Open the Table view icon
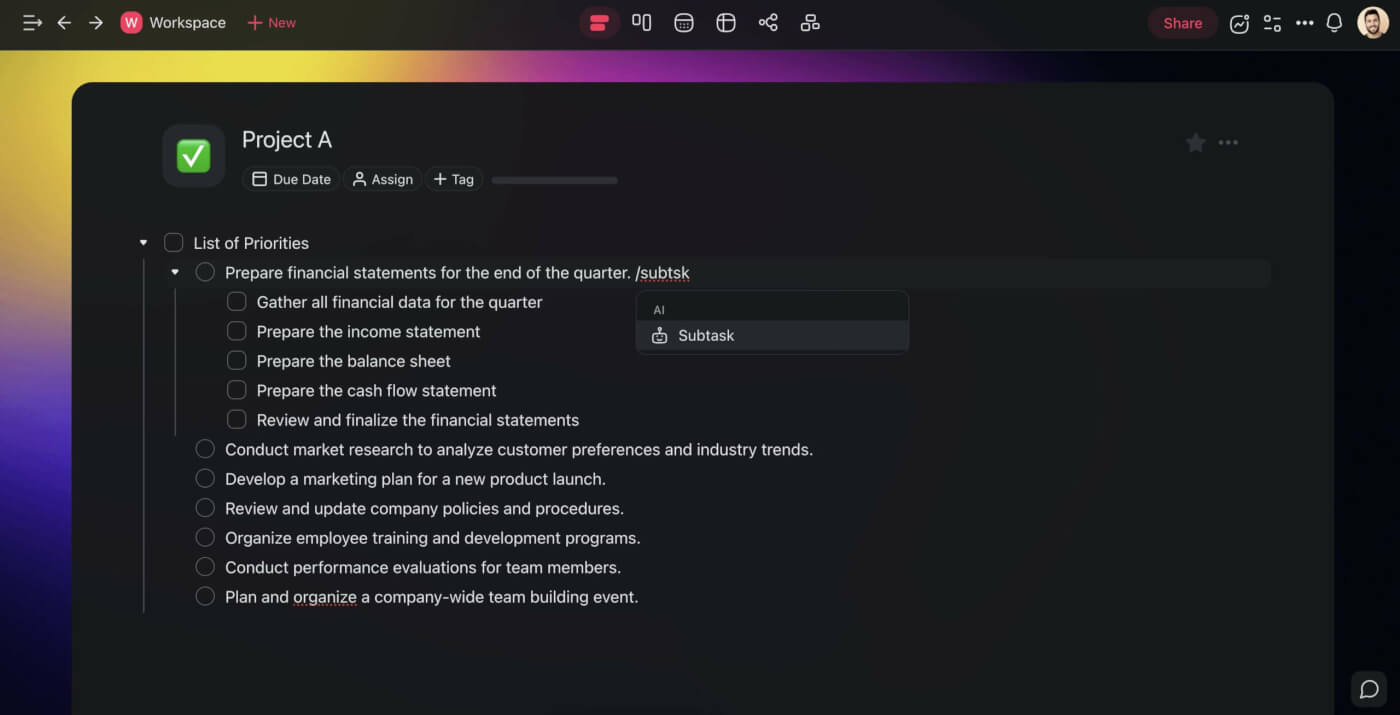The width and height of the screenshot is (1400, 715). (726, 22)
